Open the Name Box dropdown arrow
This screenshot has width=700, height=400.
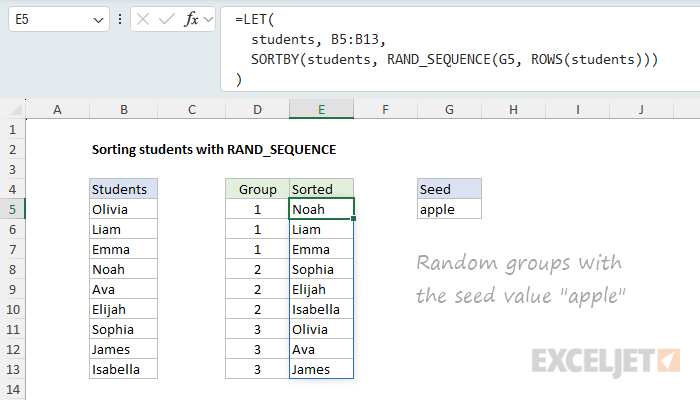98,20
